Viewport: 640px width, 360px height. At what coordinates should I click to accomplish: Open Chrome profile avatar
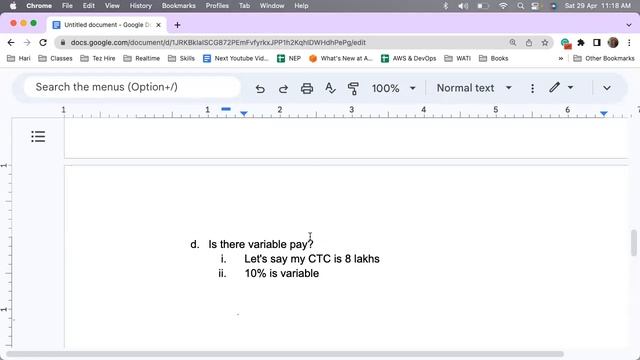[x=613, y=42]
